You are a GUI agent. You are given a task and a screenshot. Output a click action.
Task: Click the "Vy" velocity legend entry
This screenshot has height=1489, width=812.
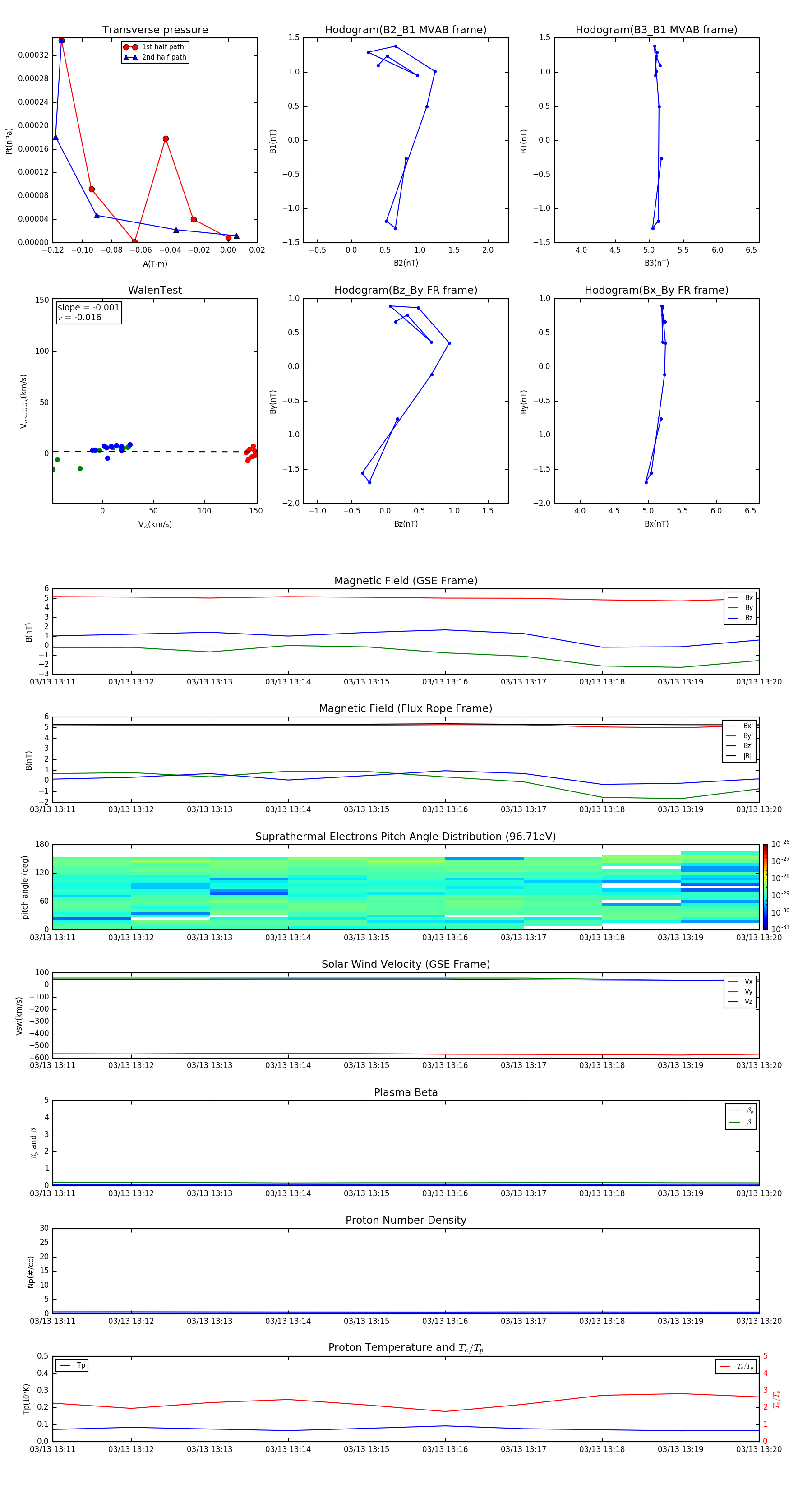(740, 991)
